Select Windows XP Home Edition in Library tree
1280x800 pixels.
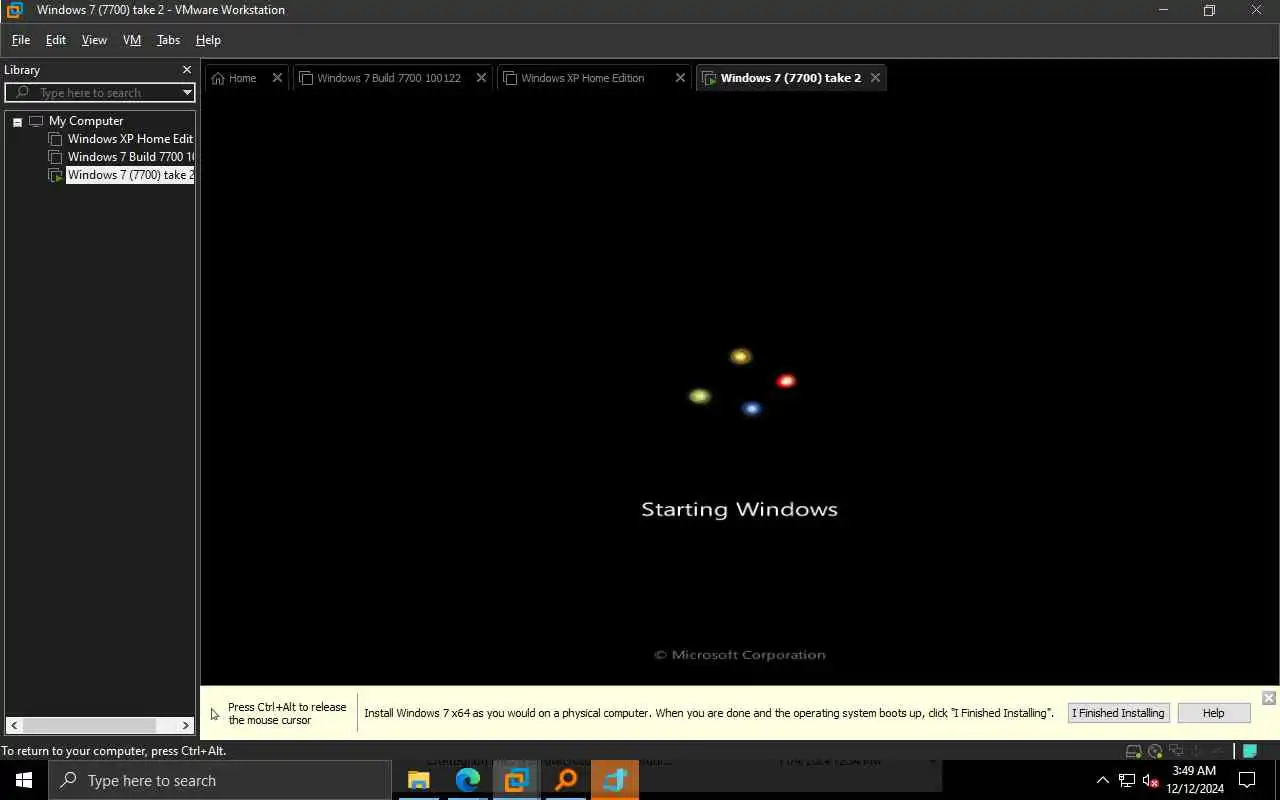coord(130,139)
